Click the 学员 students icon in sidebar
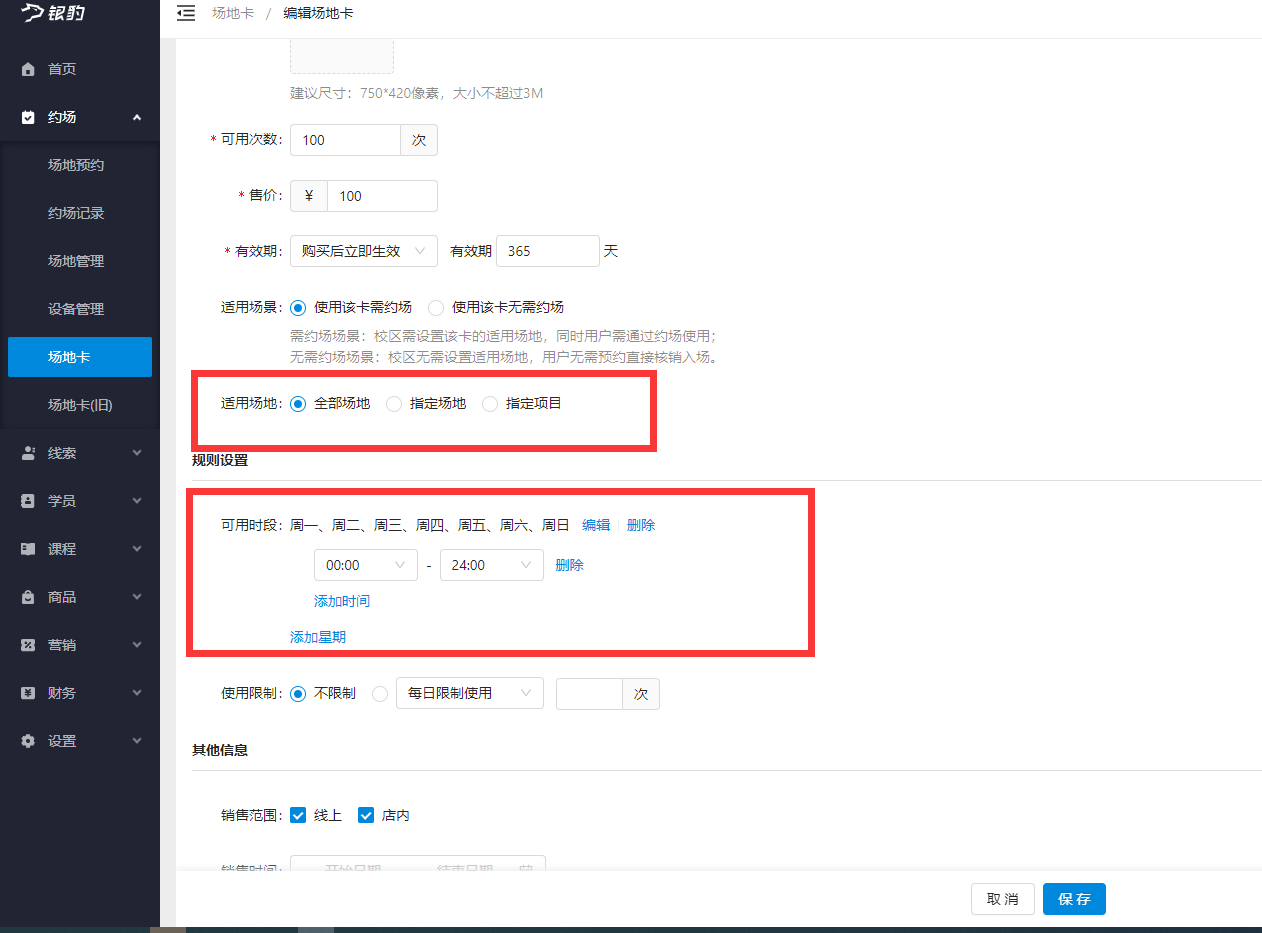Image resolution: width=1262 pixels, height=933 pixels. [27, 500]
